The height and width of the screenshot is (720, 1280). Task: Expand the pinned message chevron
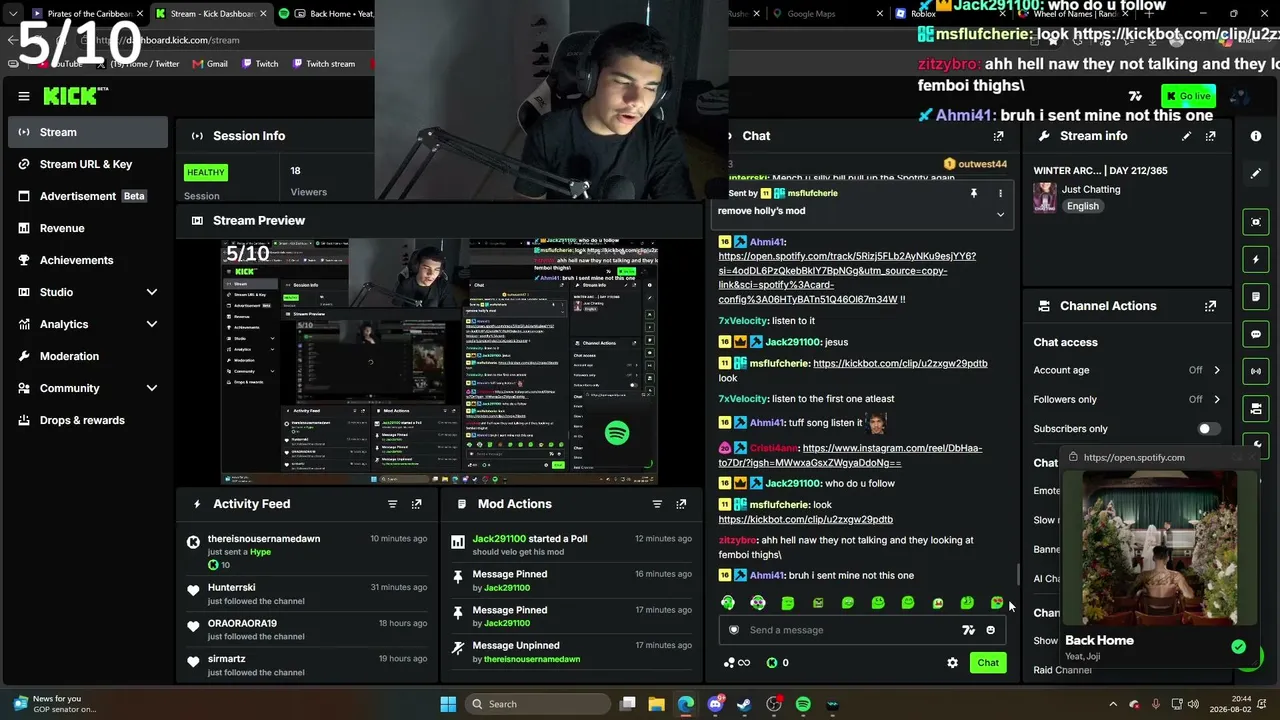pos(1000,214)
